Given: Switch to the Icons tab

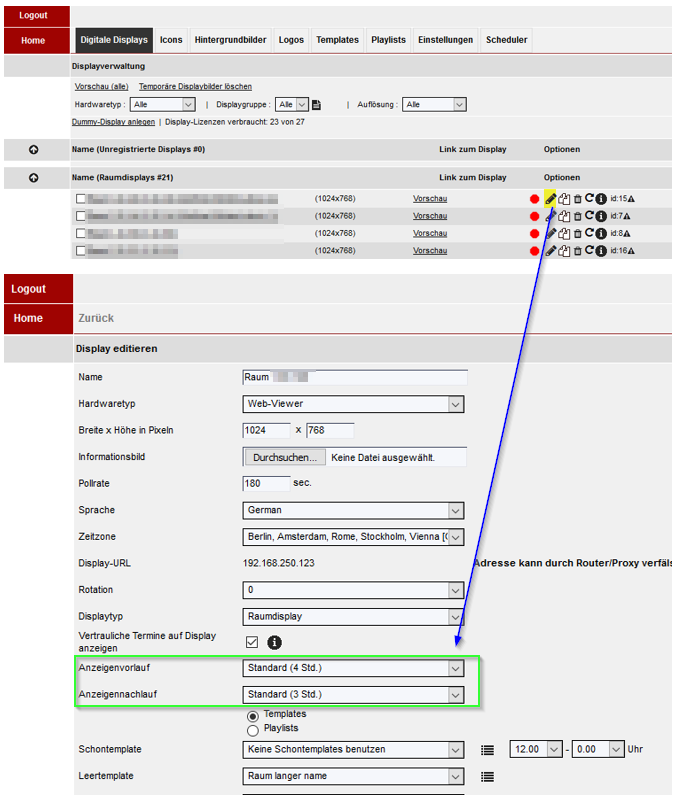Looking at the screenshot, I should point(171,40).
